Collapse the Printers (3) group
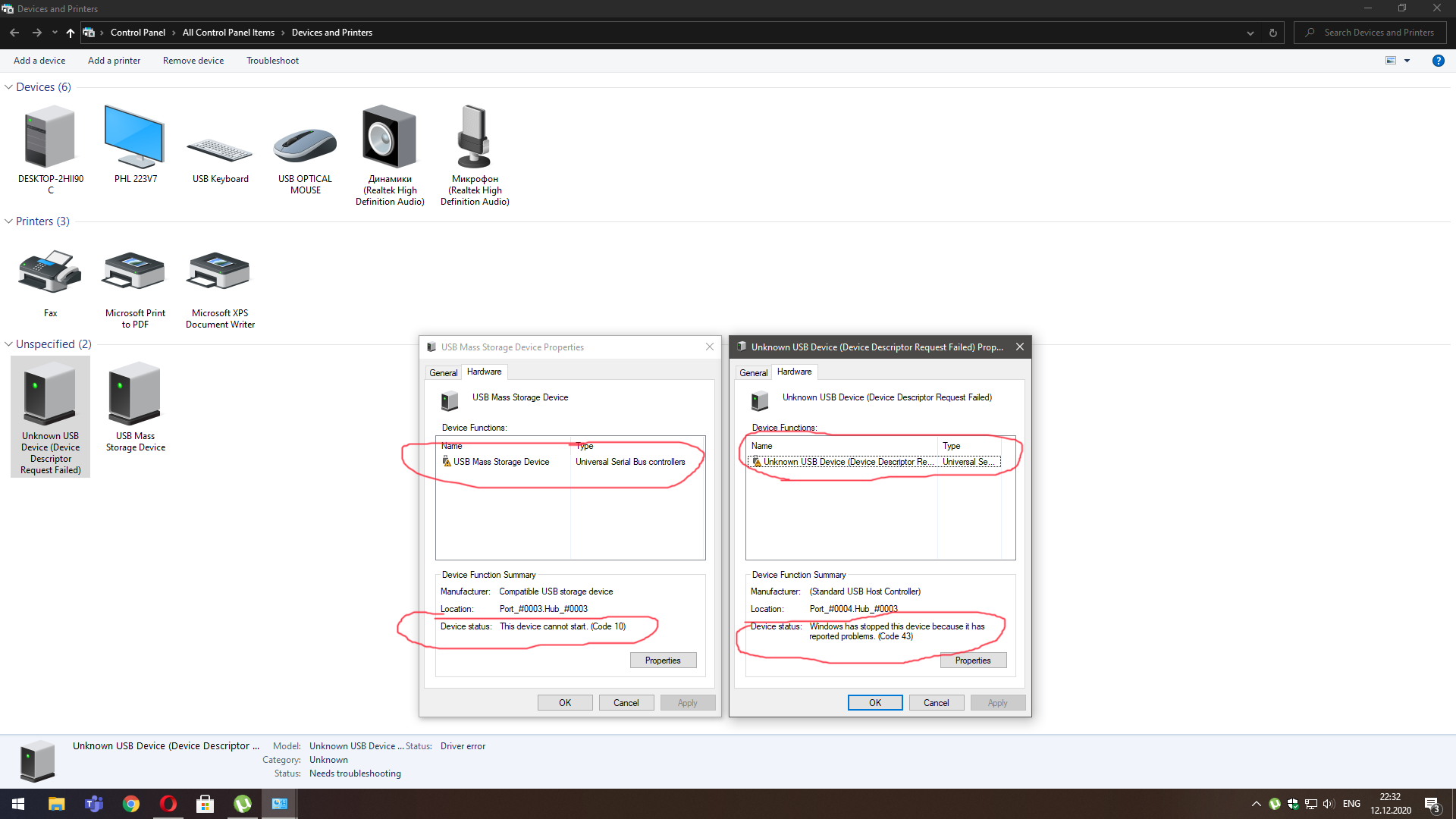1456x819 pixels. pos(8,221)
